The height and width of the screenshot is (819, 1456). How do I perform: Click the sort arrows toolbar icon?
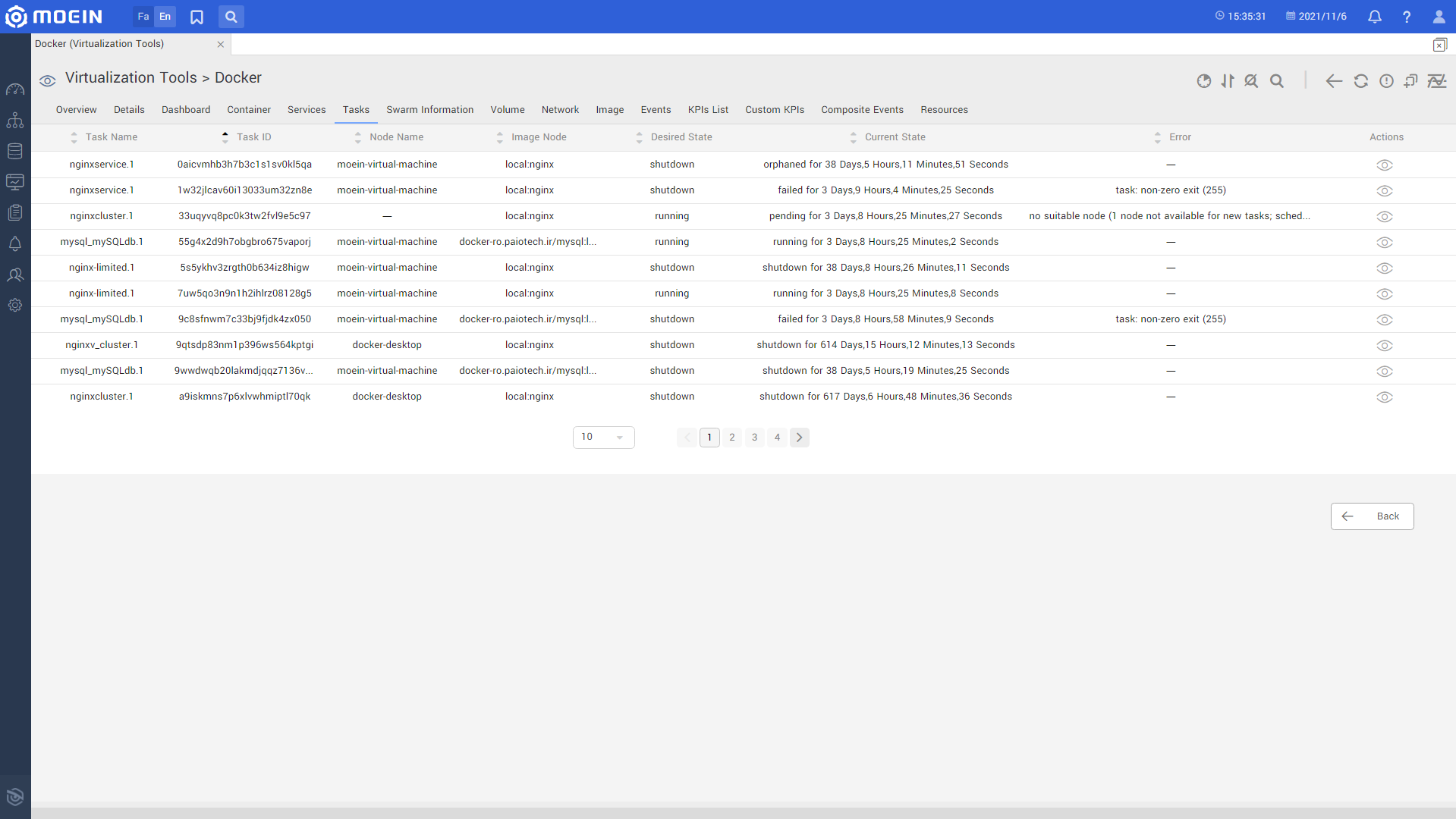(1228, 81)
